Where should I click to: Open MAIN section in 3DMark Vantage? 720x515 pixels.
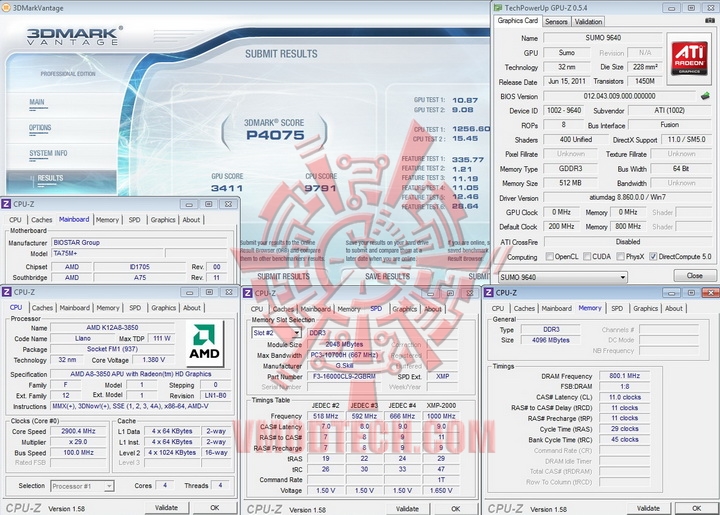pyautogui.click(x=37, y=102)
